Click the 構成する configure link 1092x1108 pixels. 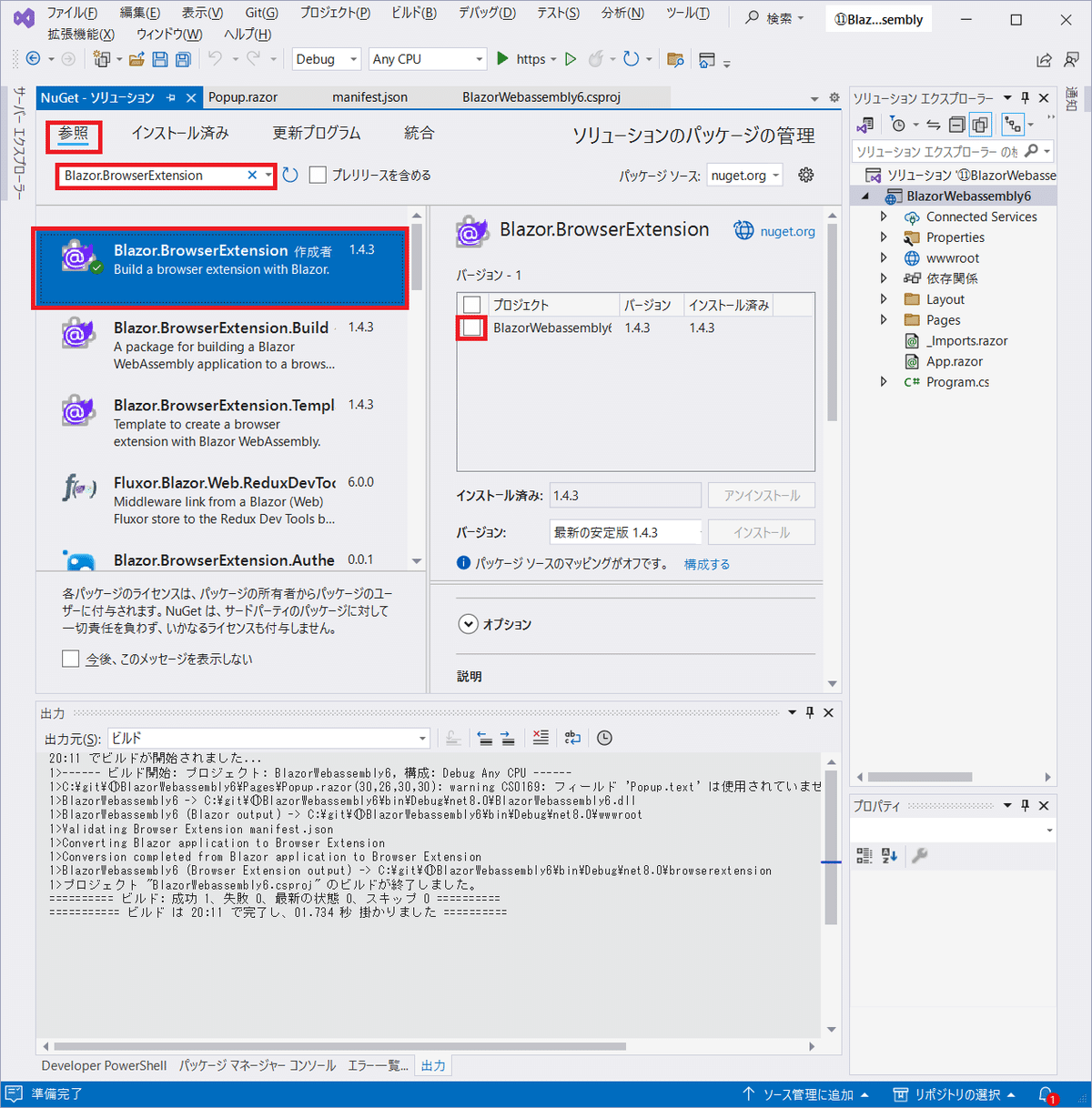point(707,564)
